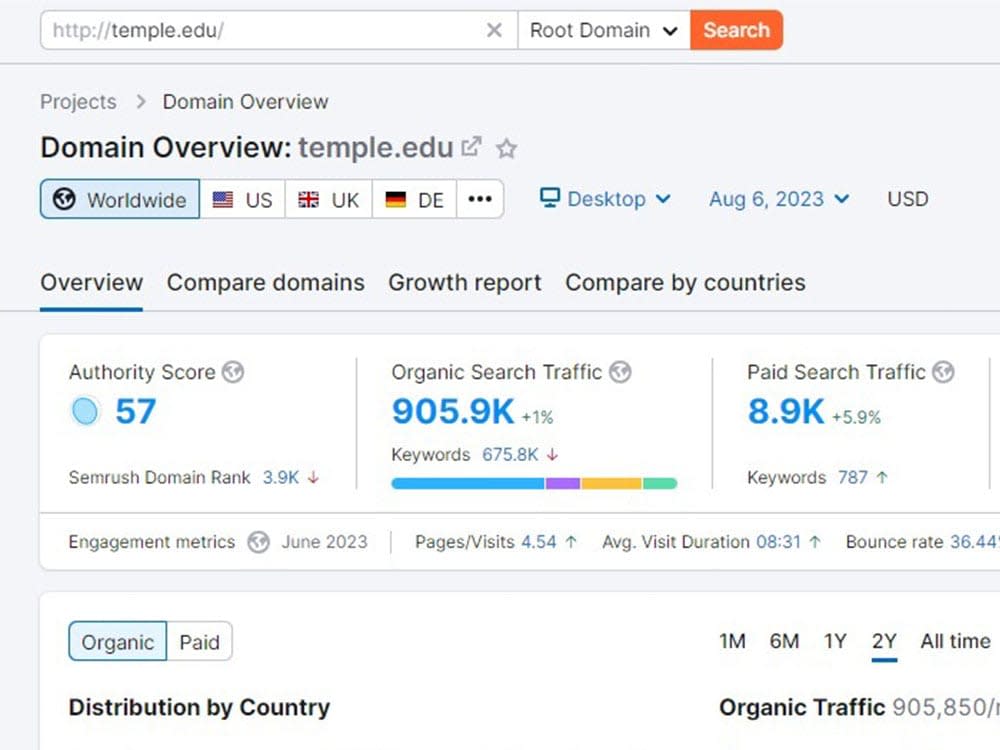Click the US flag icon
The width and height of the screenshot is (1000, 750).
(223, 200)
